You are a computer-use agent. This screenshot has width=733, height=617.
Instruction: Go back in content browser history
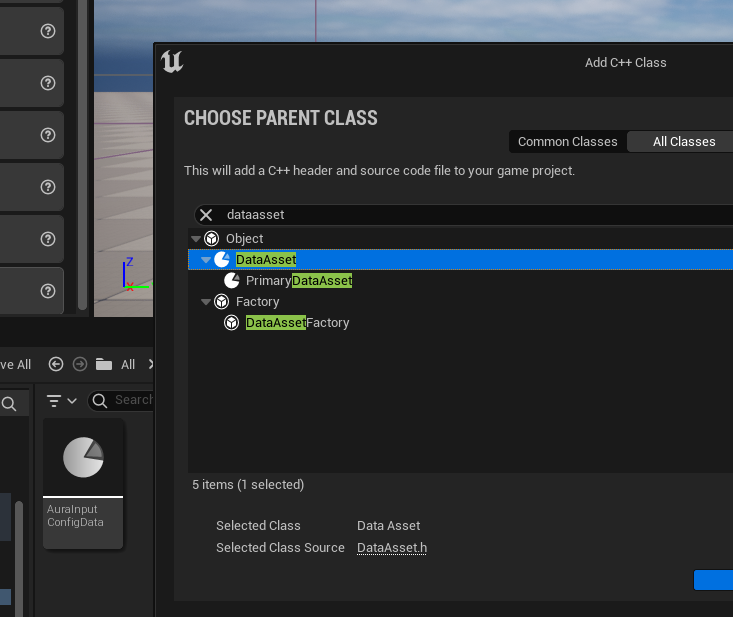pyautogui.click(x=56, y=364)
